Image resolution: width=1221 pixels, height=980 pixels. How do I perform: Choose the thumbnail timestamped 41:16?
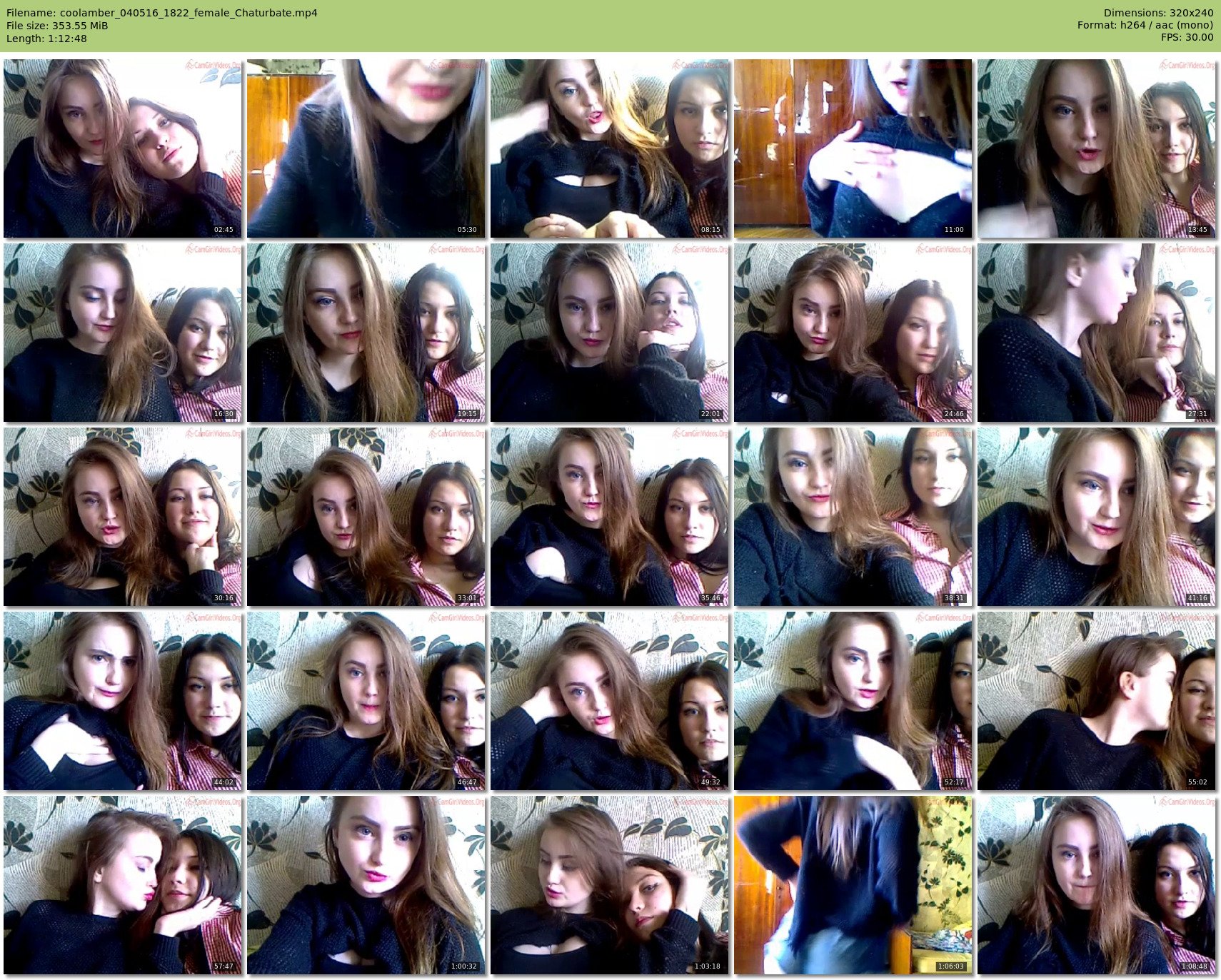pos(1097,517)
